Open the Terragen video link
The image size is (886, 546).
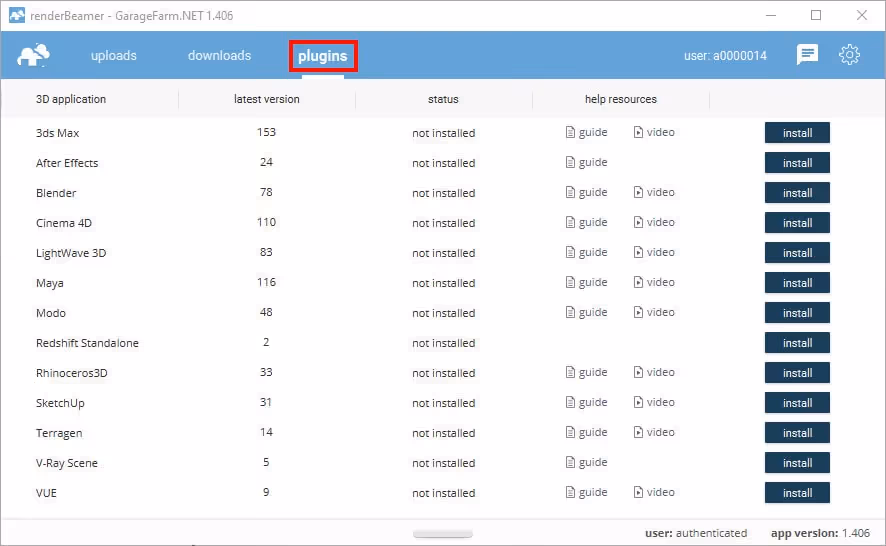654,432
